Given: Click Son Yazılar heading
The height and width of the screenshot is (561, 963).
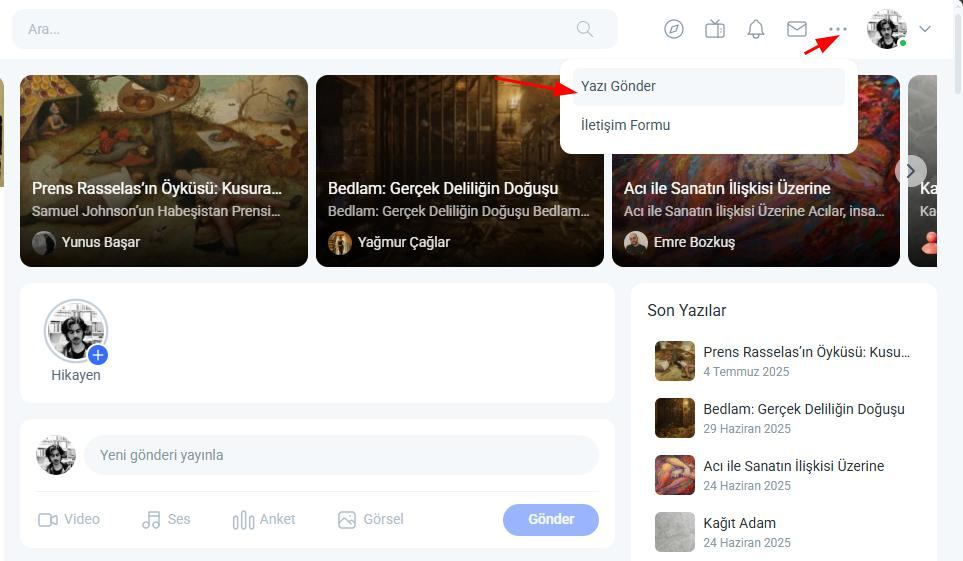Looking at the screenshot, I should [x=687, y=310].
